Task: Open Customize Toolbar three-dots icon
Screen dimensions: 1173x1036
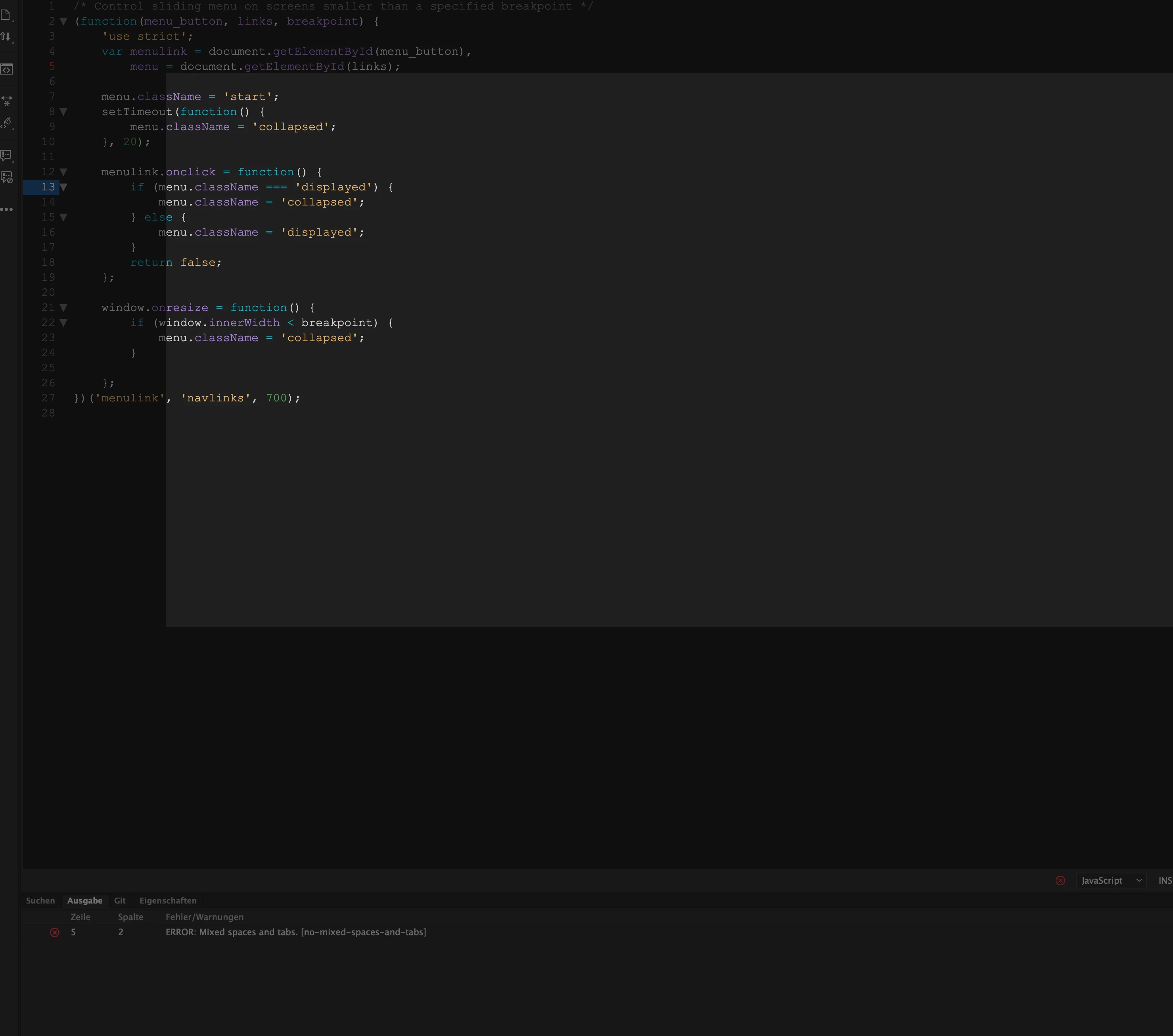Action: point(6,209)
